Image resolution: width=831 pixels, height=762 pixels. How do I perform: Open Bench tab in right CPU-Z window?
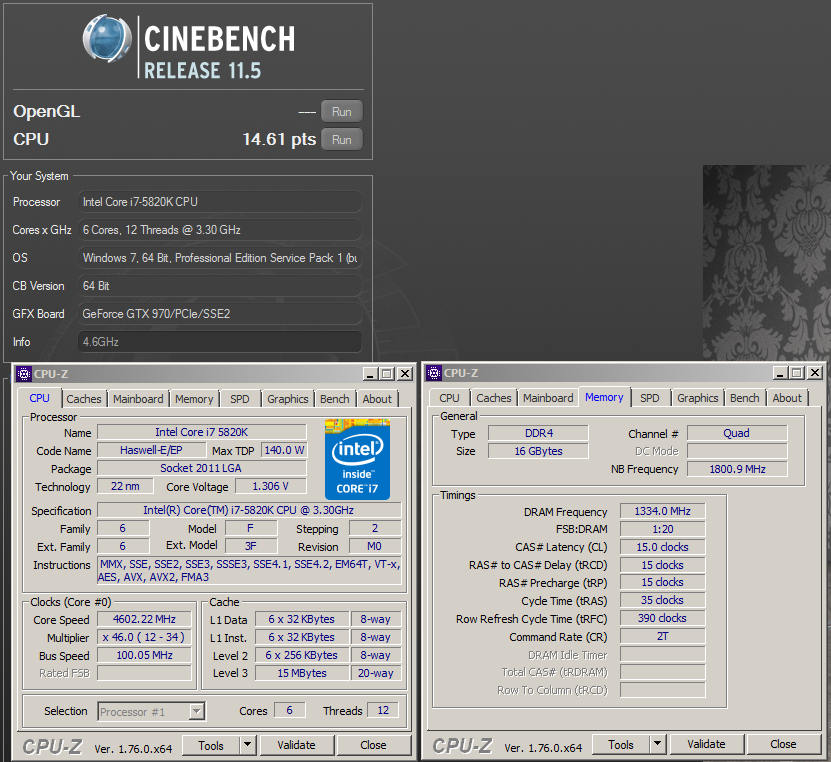click(745, 398)
